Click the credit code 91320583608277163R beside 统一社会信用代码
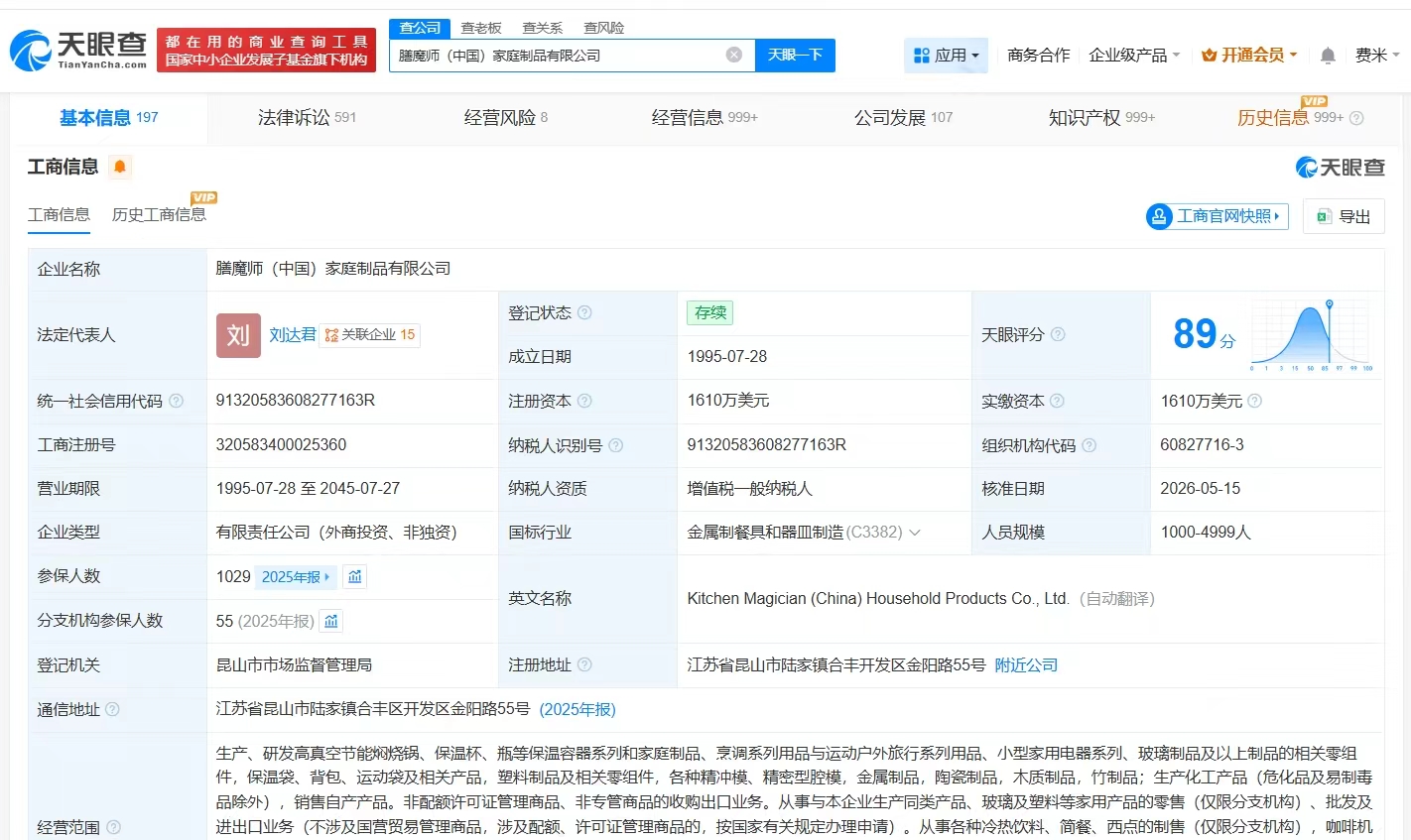This screenshot has width=1411, height=840. tap(296, 401)
